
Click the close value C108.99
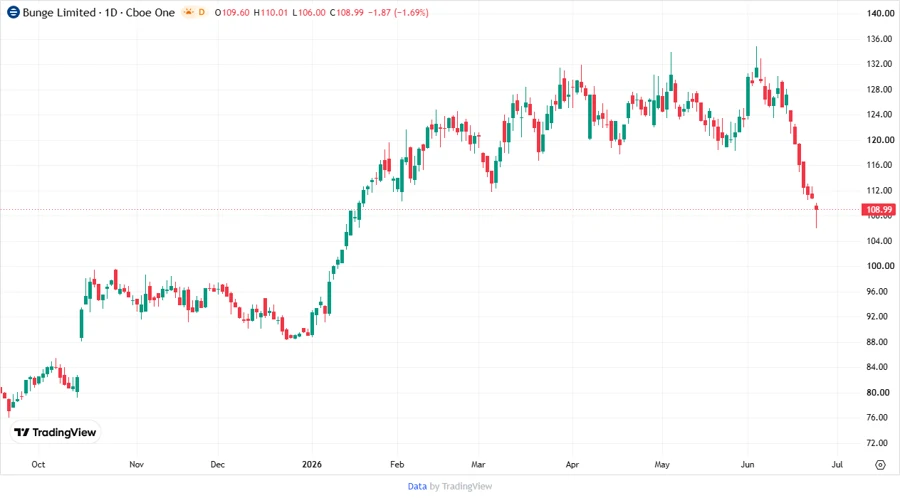(x=347, y=12)
